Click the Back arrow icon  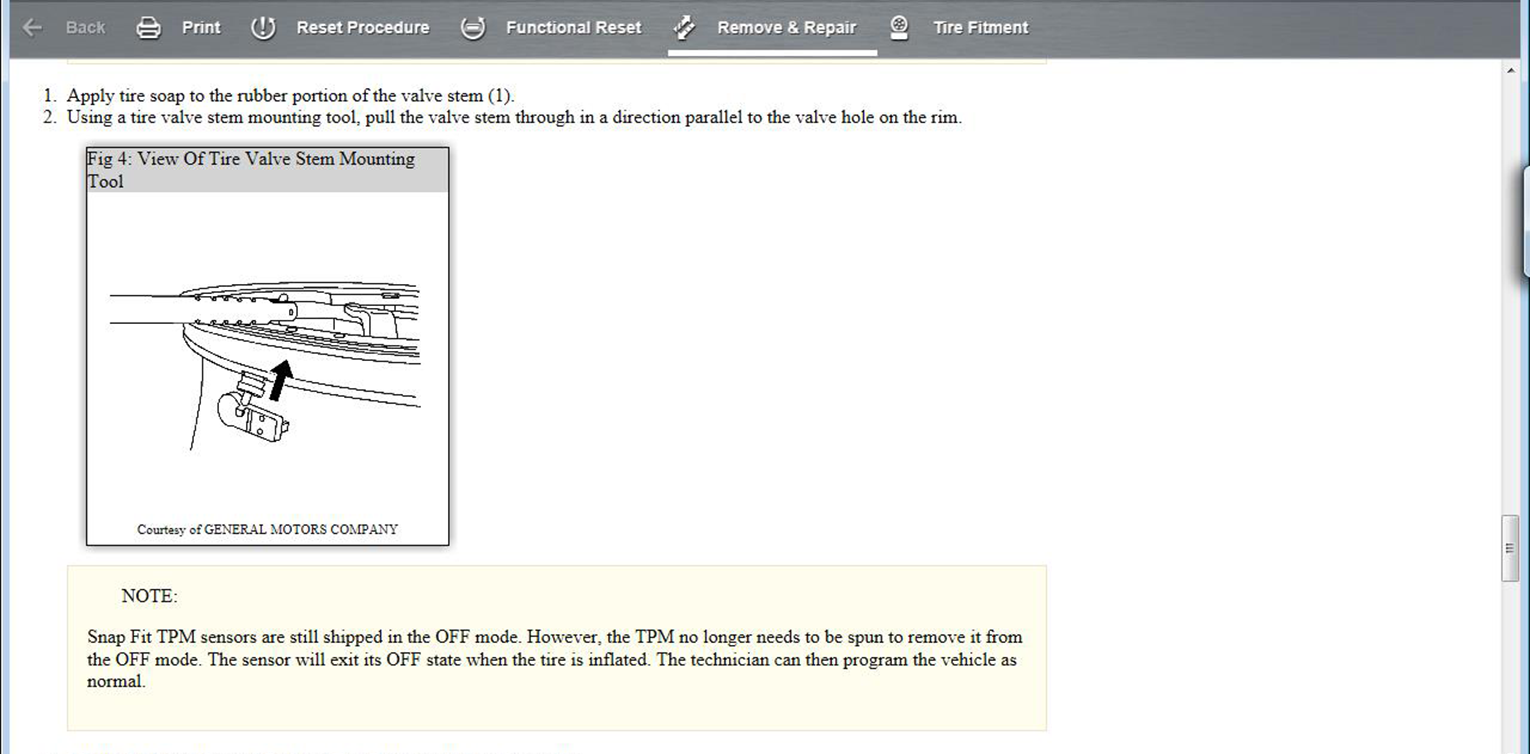tap(32, 28)
